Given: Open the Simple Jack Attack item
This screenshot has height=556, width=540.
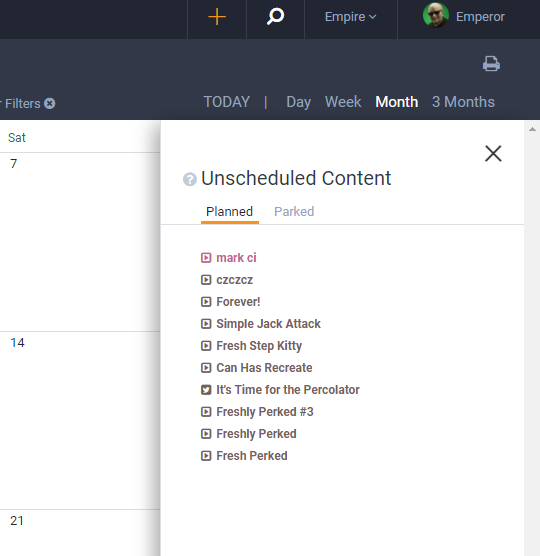Looking at the screenshot, I should (268, 324).
